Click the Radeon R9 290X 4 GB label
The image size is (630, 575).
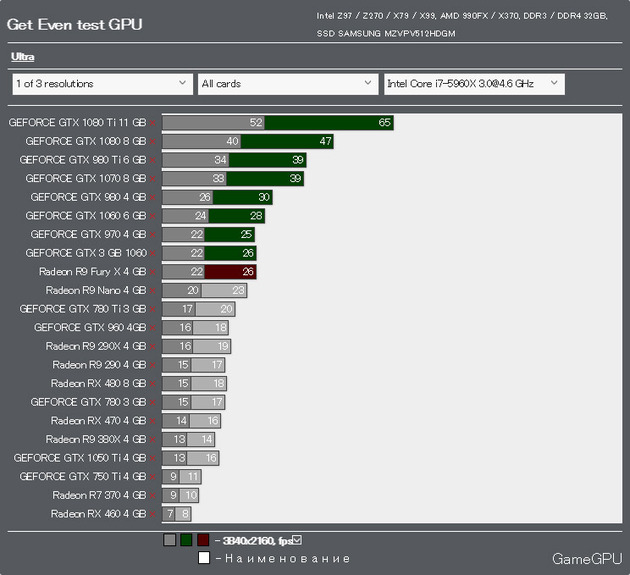pos(96,346)
